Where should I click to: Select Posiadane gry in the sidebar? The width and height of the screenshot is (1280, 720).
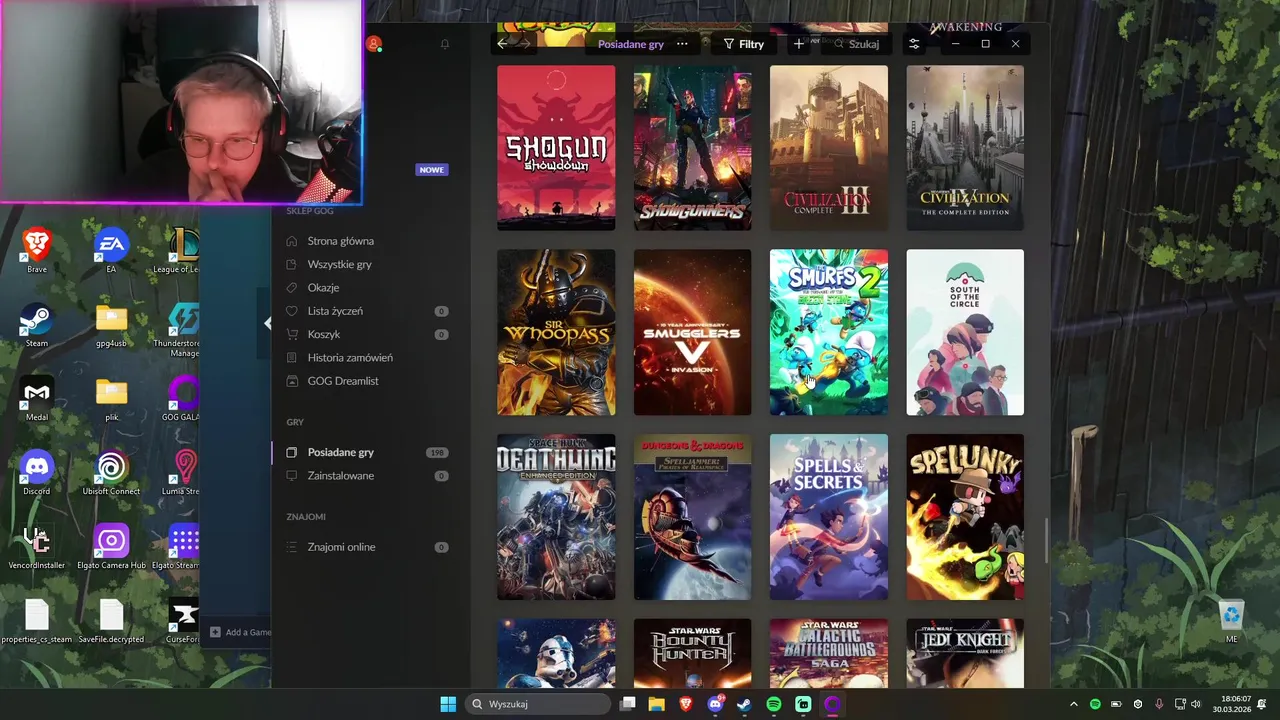pos(340,452)
